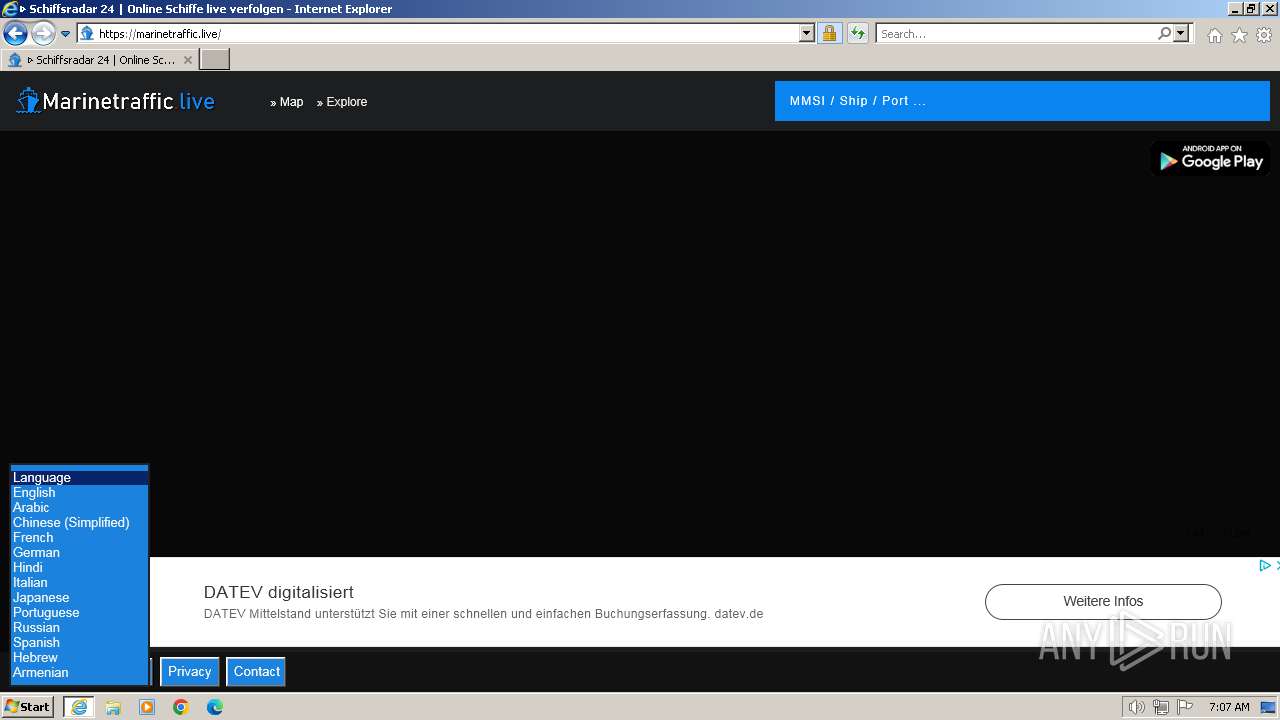This screenshot has width=1280, height=720.
Task: Choose Hebrew in the language list
Action: [x=79, y=658]
